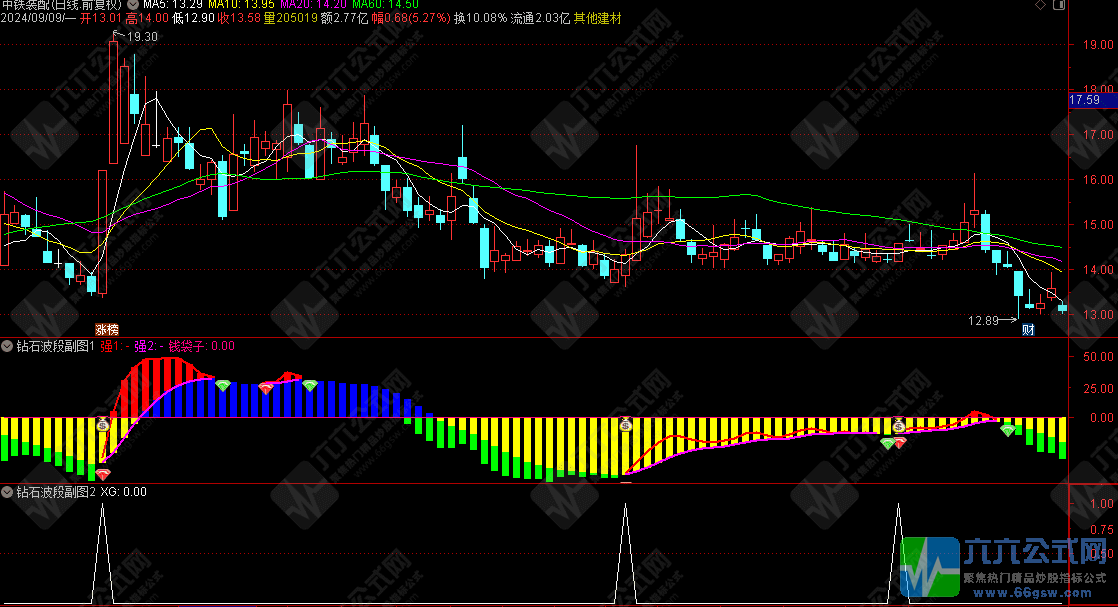Click the first money bag signal icon
Viewport: 1118px width, 607px height.
coord(103,424)
